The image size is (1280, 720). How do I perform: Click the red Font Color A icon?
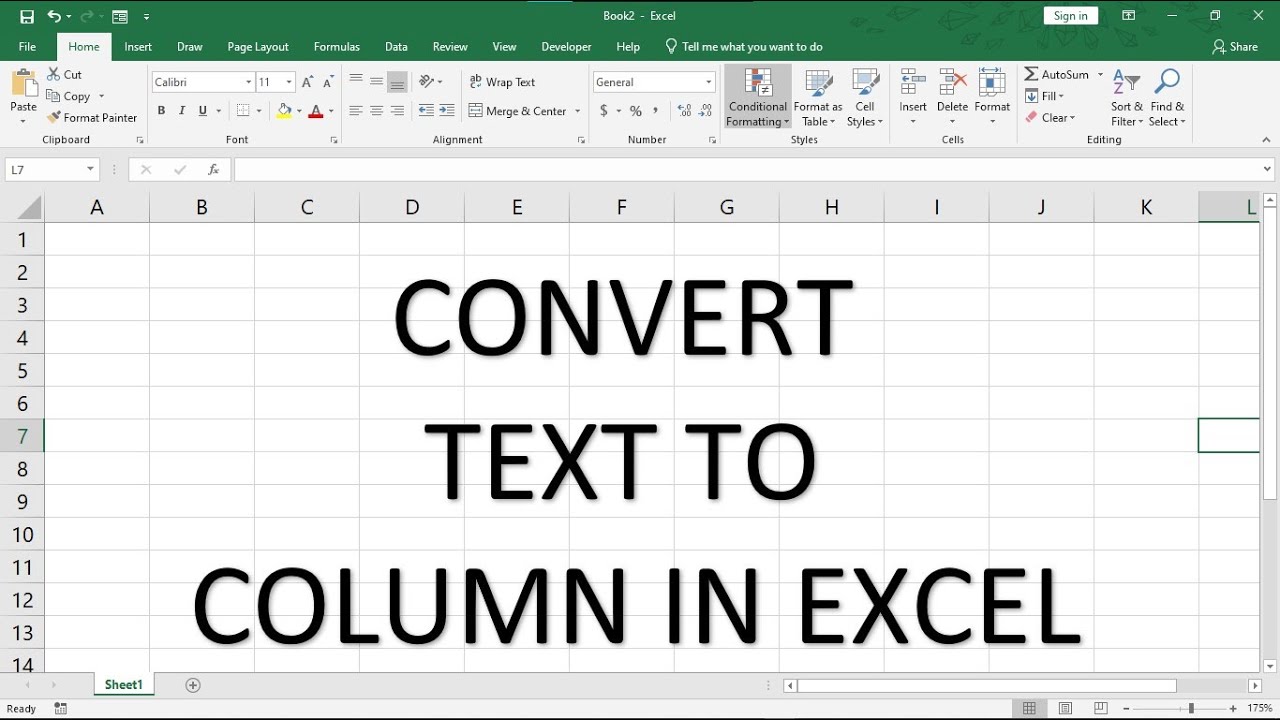pos(316,111)
